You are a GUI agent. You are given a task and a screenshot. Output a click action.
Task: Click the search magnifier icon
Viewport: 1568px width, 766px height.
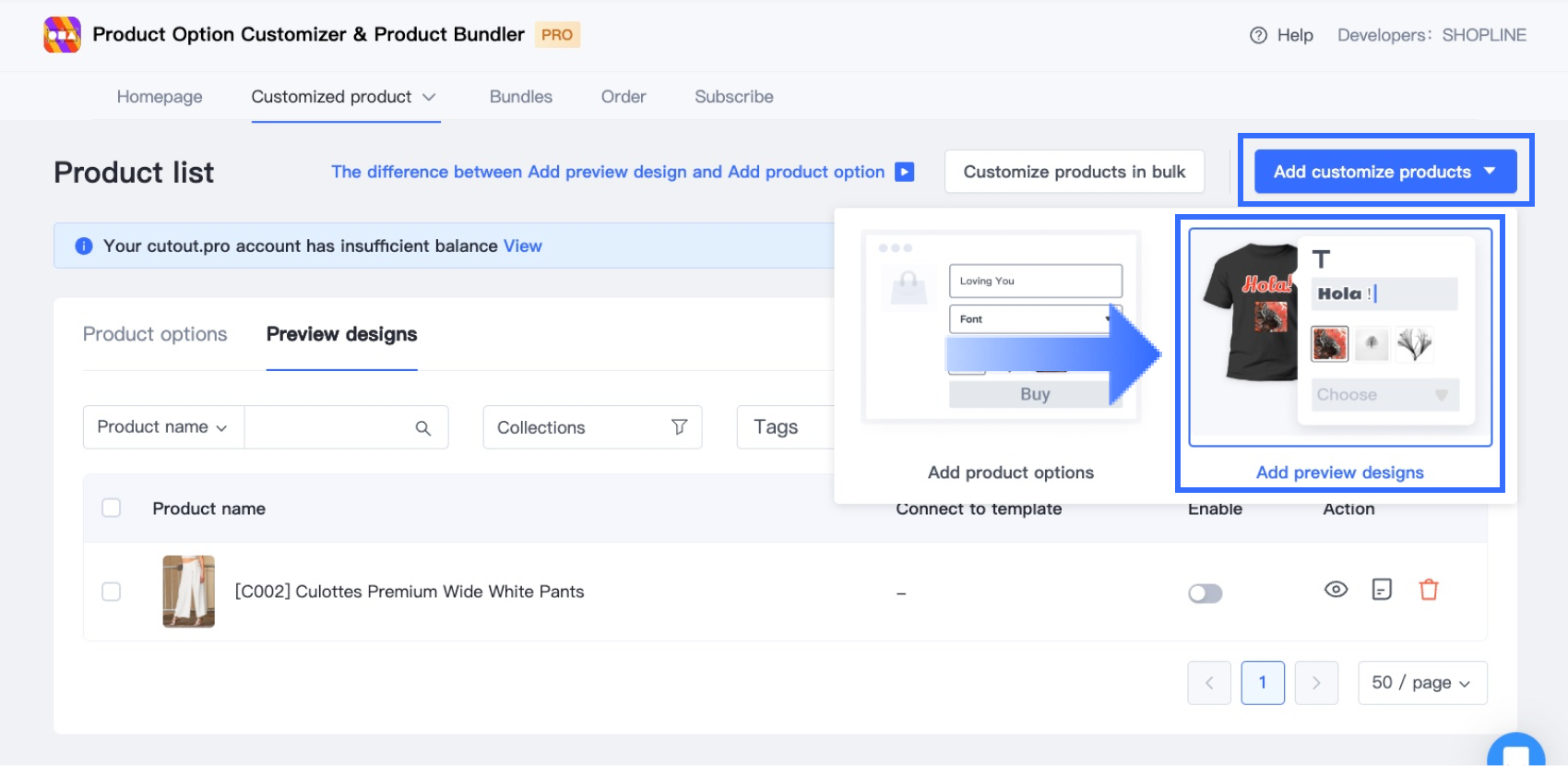(x=423, y=428)
